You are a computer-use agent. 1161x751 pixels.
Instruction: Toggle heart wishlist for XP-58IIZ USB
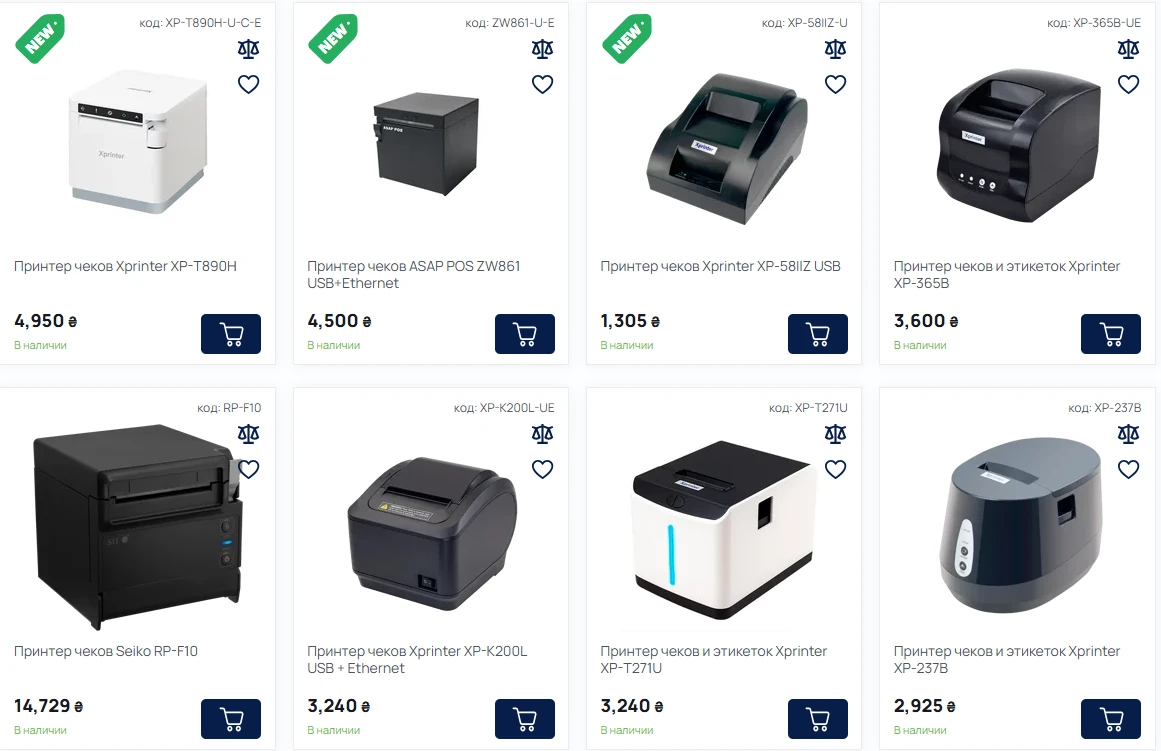(x=835, y=84)
